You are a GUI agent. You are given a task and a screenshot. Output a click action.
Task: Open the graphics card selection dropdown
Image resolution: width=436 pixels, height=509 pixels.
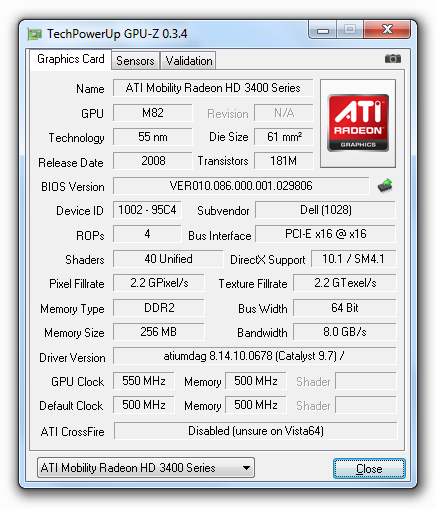point(146,468)
